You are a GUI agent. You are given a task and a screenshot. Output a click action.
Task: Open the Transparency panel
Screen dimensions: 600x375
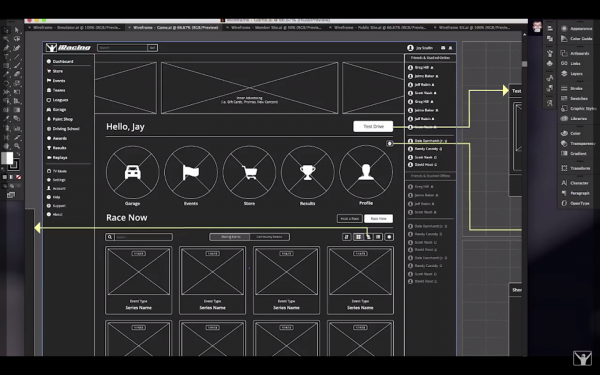[x=578, y=143]
